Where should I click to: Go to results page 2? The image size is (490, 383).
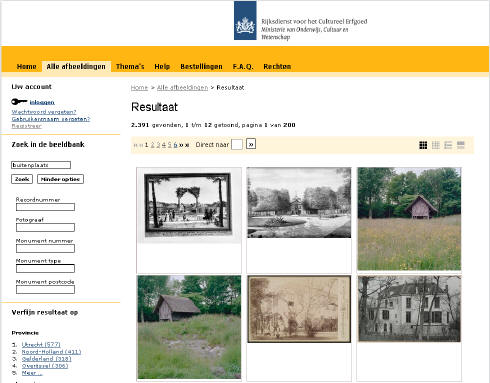(x=152, y=145)
